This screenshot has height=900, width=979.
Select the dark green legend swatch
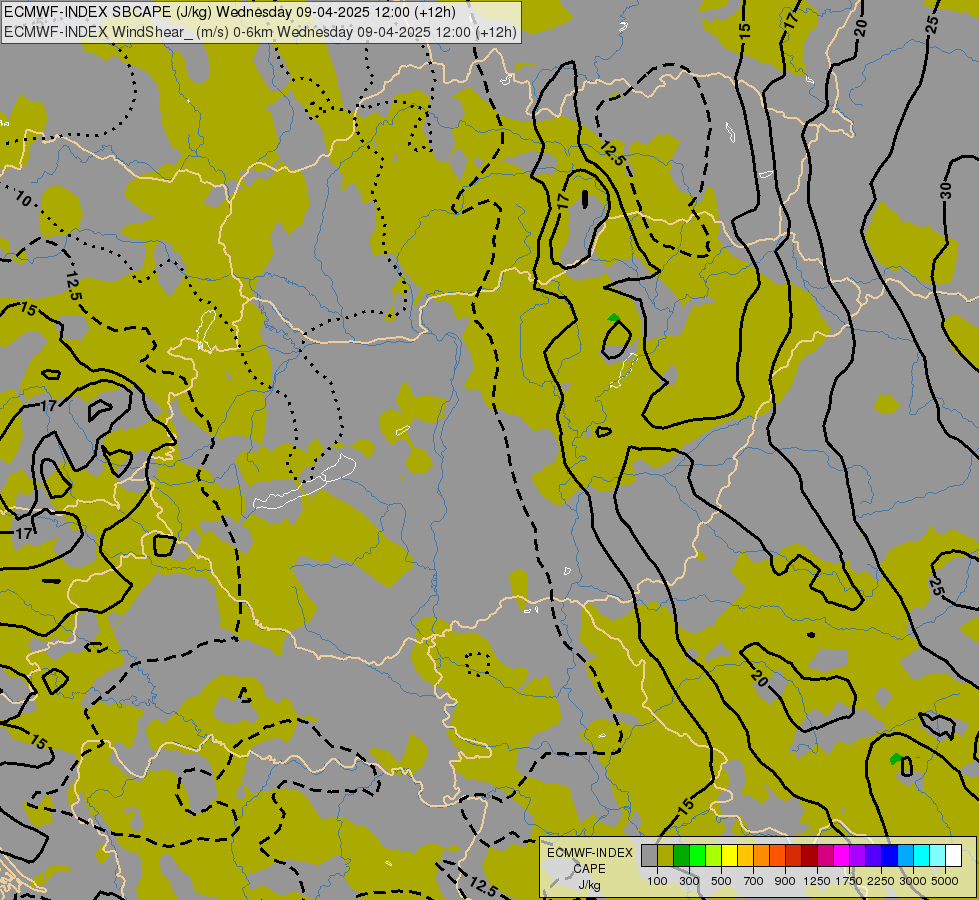tap(681, 856)
